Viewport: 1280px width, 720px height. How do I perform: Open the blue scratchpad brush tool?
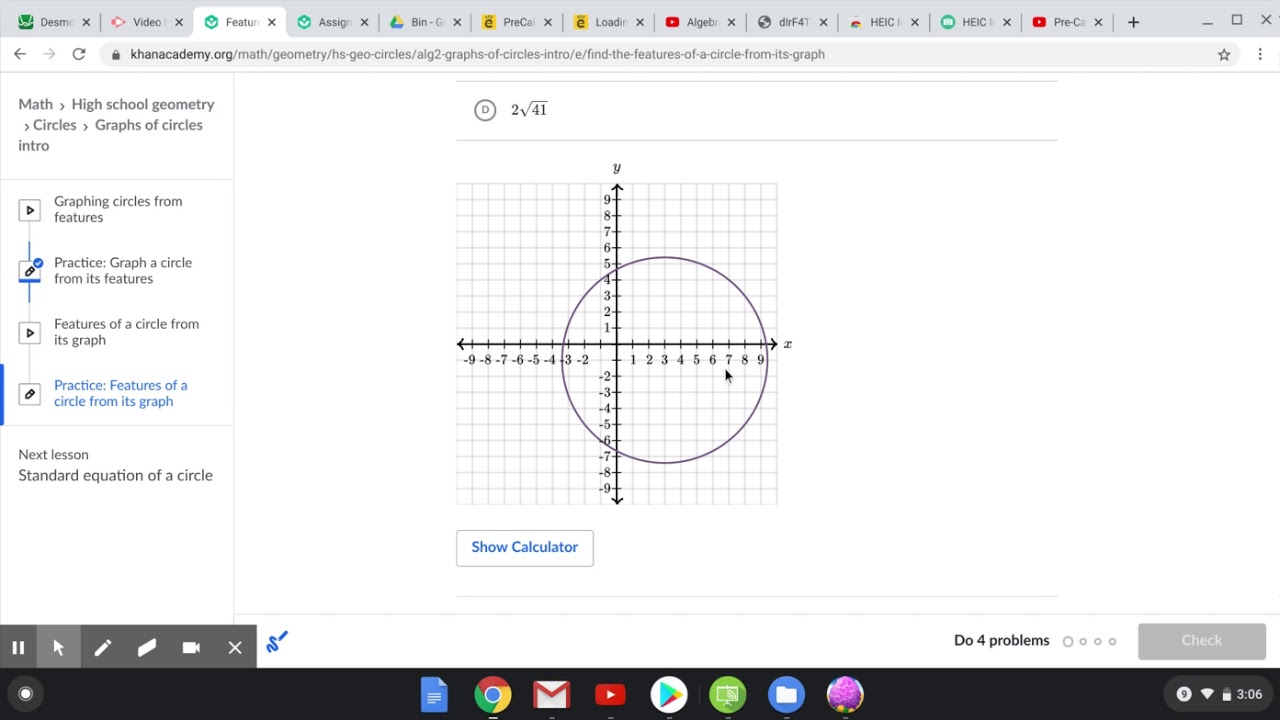click(x=277, y=642)
